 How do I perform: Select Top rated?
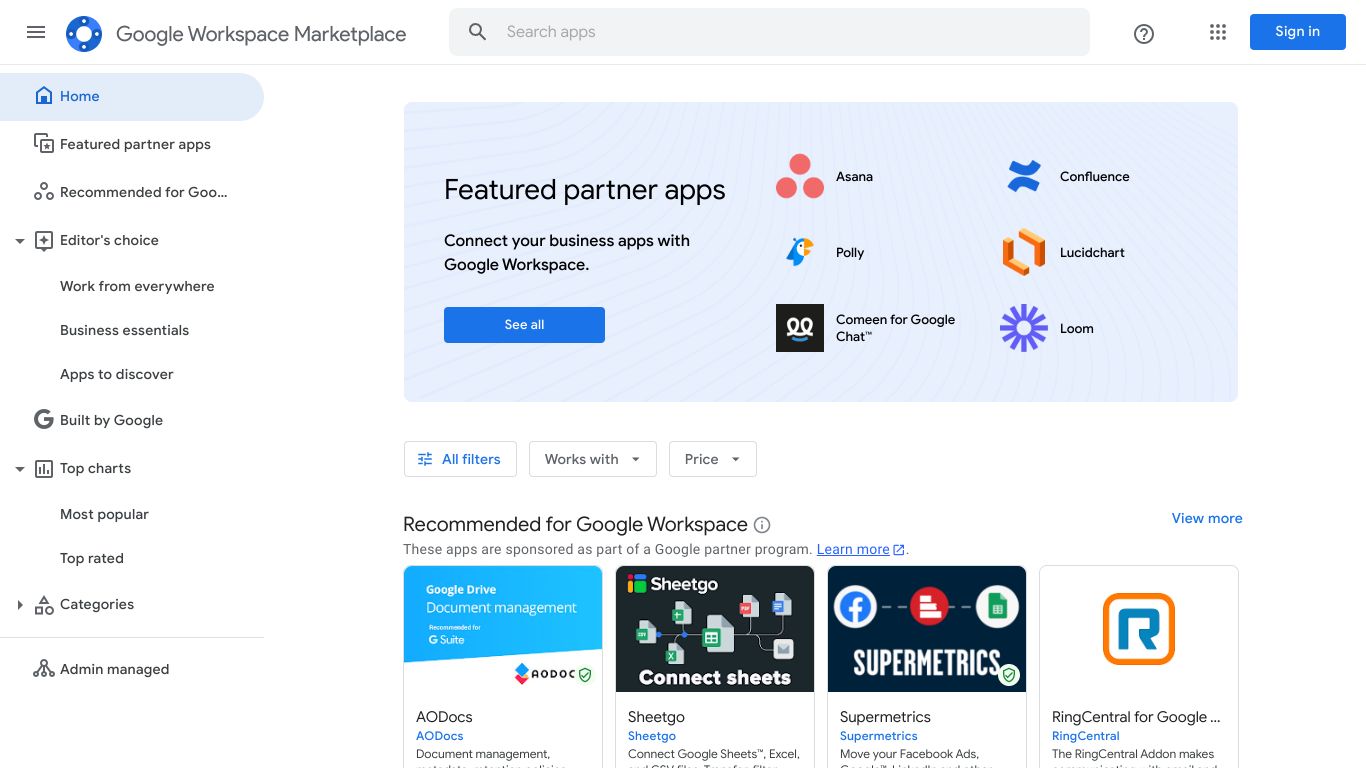92,558
